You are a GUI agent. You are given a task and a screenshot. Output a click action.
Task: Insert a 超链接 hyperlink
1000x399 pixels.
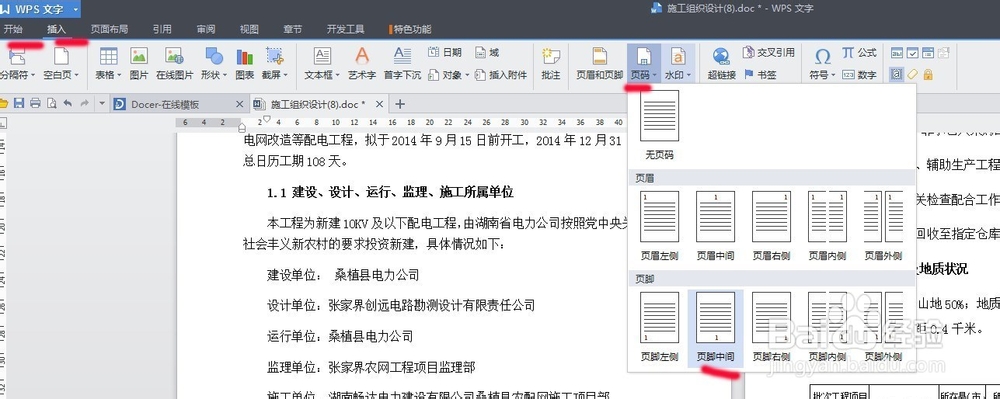(721, 63)
